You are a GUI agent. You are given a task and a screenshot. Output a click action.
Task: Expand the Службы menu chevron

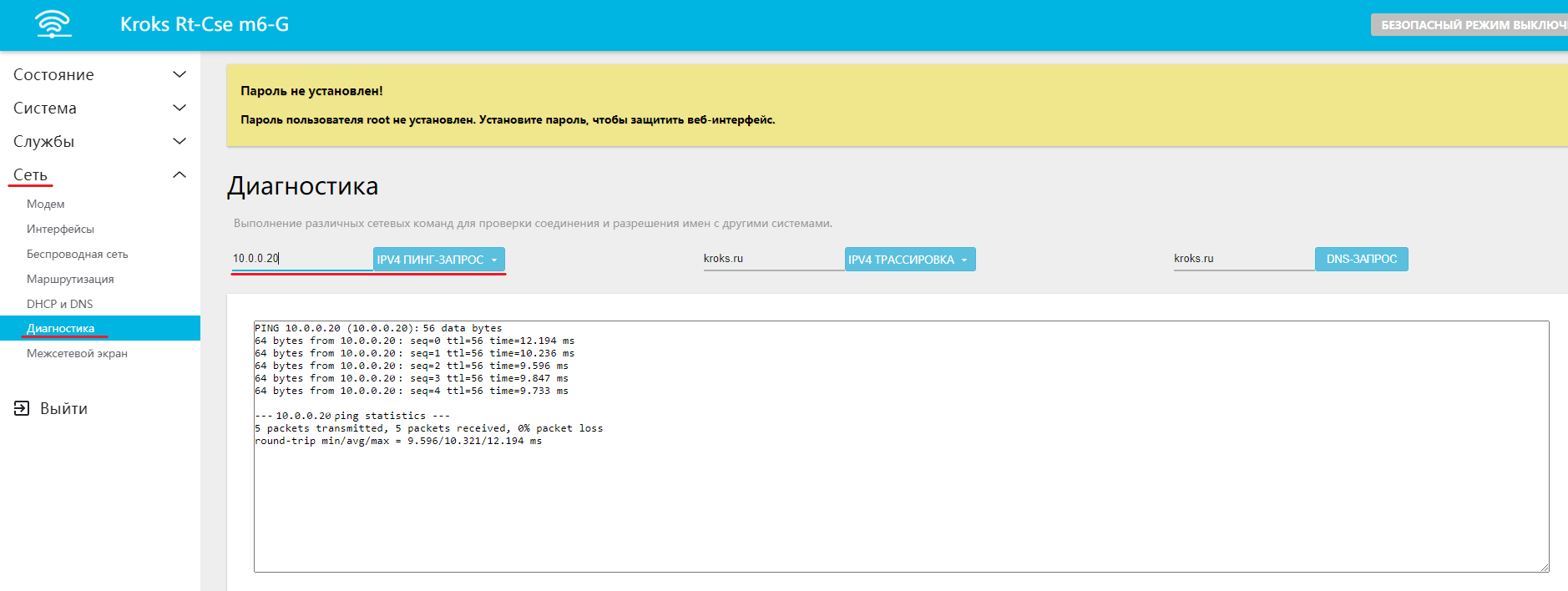tap(179, 141)
